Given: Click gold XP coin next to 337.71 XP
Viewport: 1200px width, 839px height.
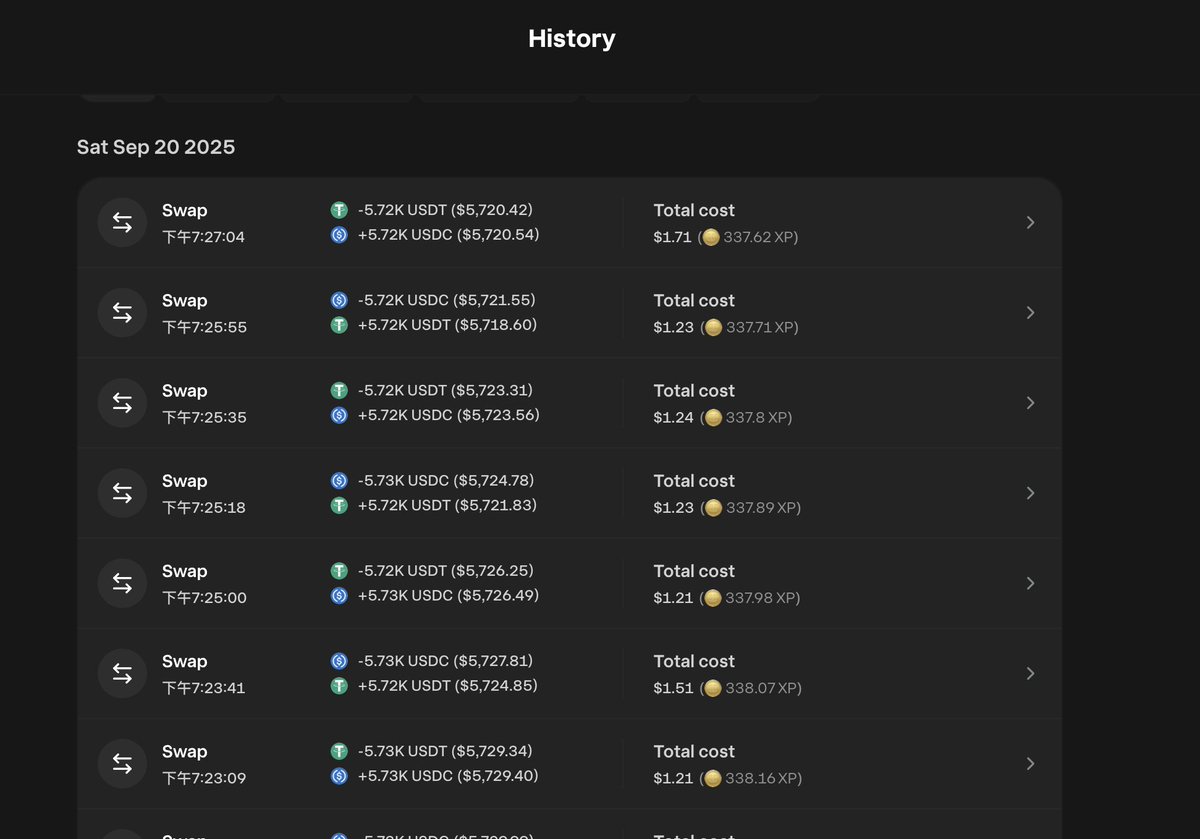Looking at the screenshot, I should point(713,327).
